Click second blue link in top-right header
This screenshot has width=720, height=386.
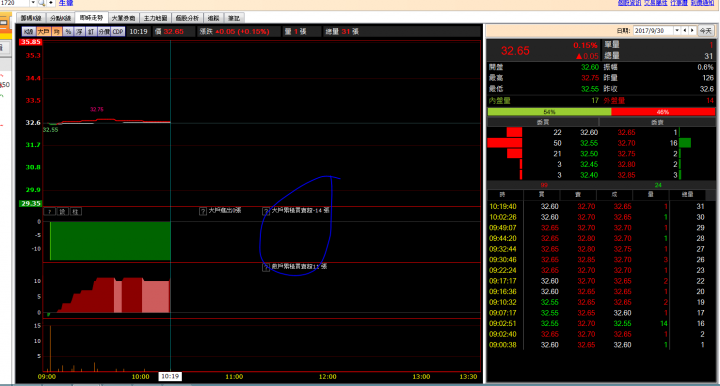pos(655,3)
